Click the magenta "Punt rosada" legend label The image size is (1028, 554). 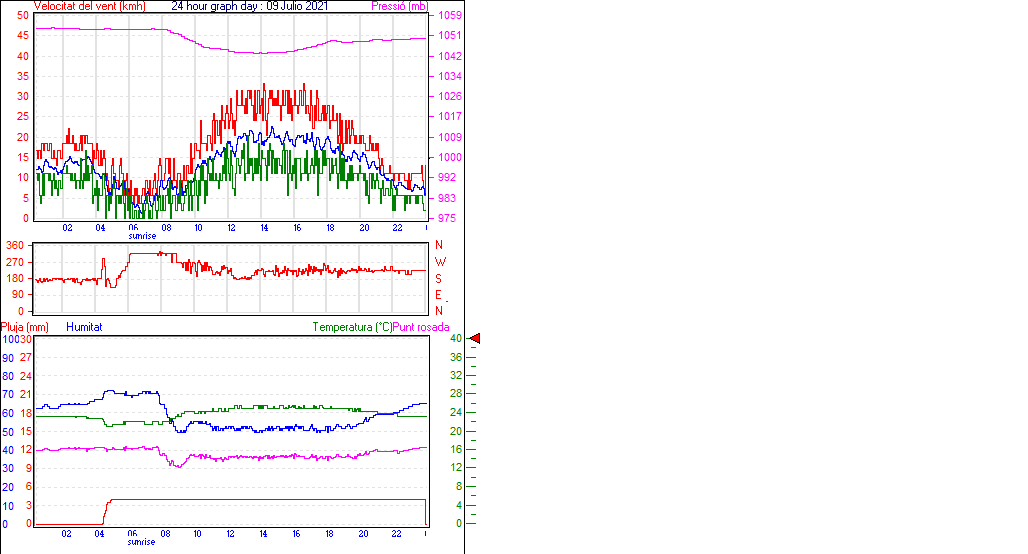[x=421, y=327]
